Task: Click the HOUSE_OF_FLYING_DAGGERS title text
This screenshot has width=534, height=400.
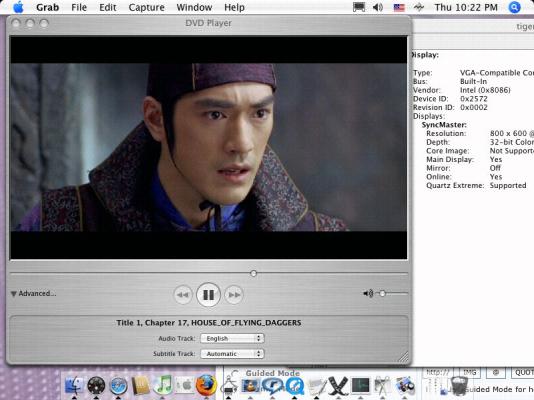Action: coord(246,323)
